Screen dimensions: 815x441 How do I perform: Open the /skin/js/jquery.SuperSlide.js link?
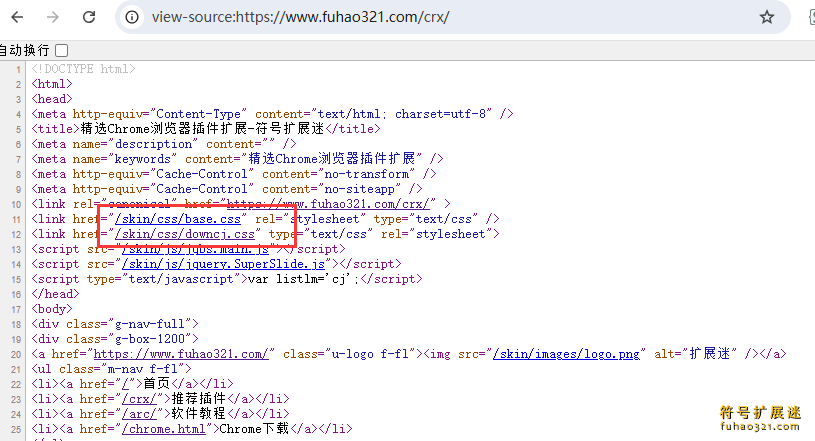tap(223, 264)
